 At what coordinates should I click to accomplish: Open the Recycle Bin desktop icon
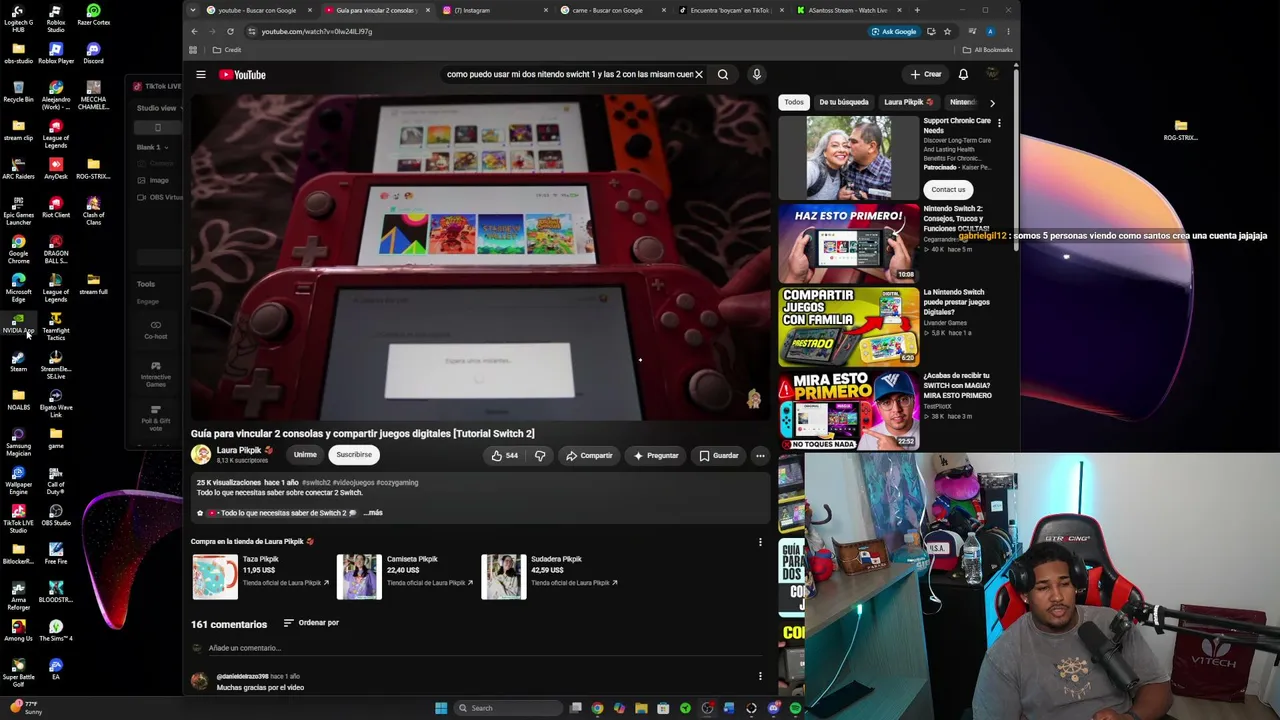coord(18,91)
